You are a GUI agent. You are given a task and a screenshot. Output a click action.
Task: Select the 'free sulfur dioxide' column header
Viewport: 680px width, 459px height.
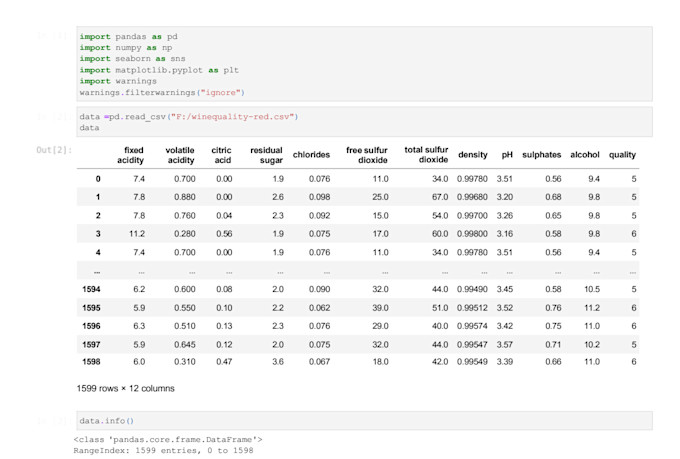366,155
